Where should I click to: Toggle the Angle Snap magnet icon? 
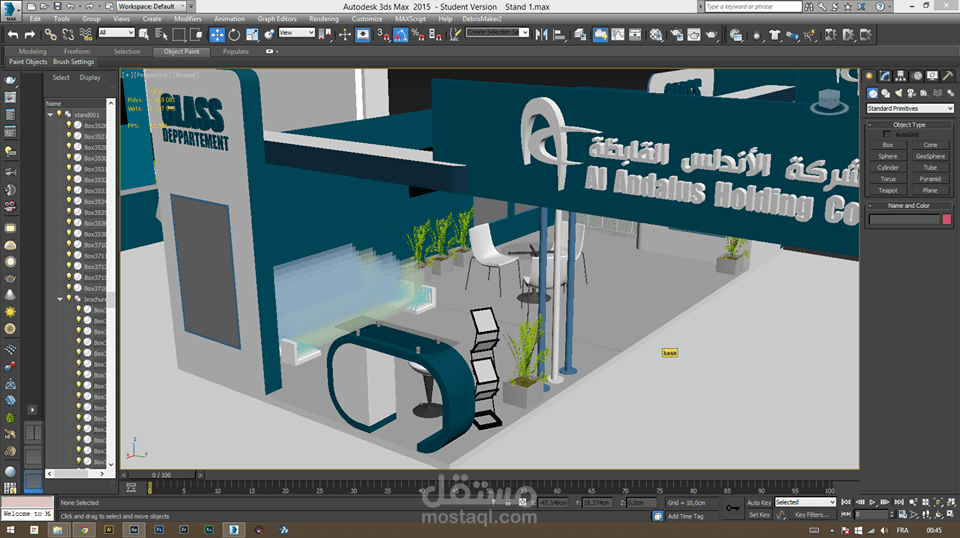pyautogui.click(x=400, y=35)
